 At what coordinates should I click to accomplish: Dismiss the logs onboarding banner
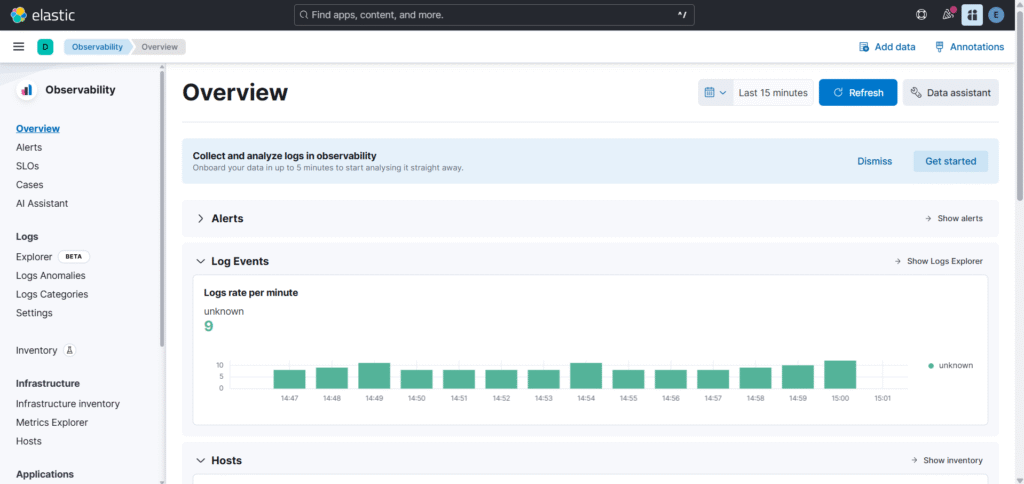tap(874, 161)
